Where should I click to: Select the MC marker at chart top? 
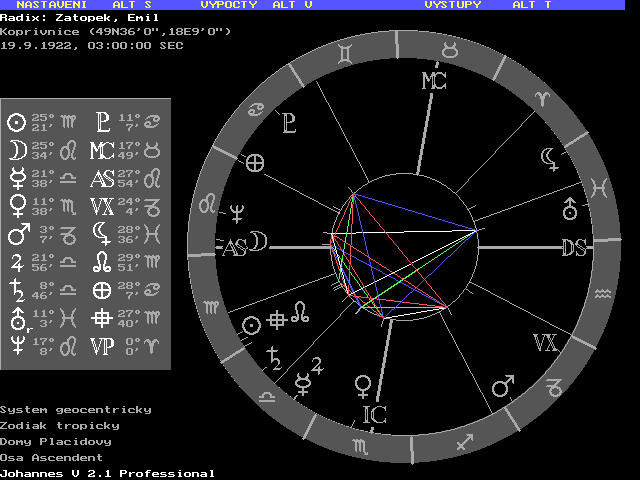click(x=433, y=80)
